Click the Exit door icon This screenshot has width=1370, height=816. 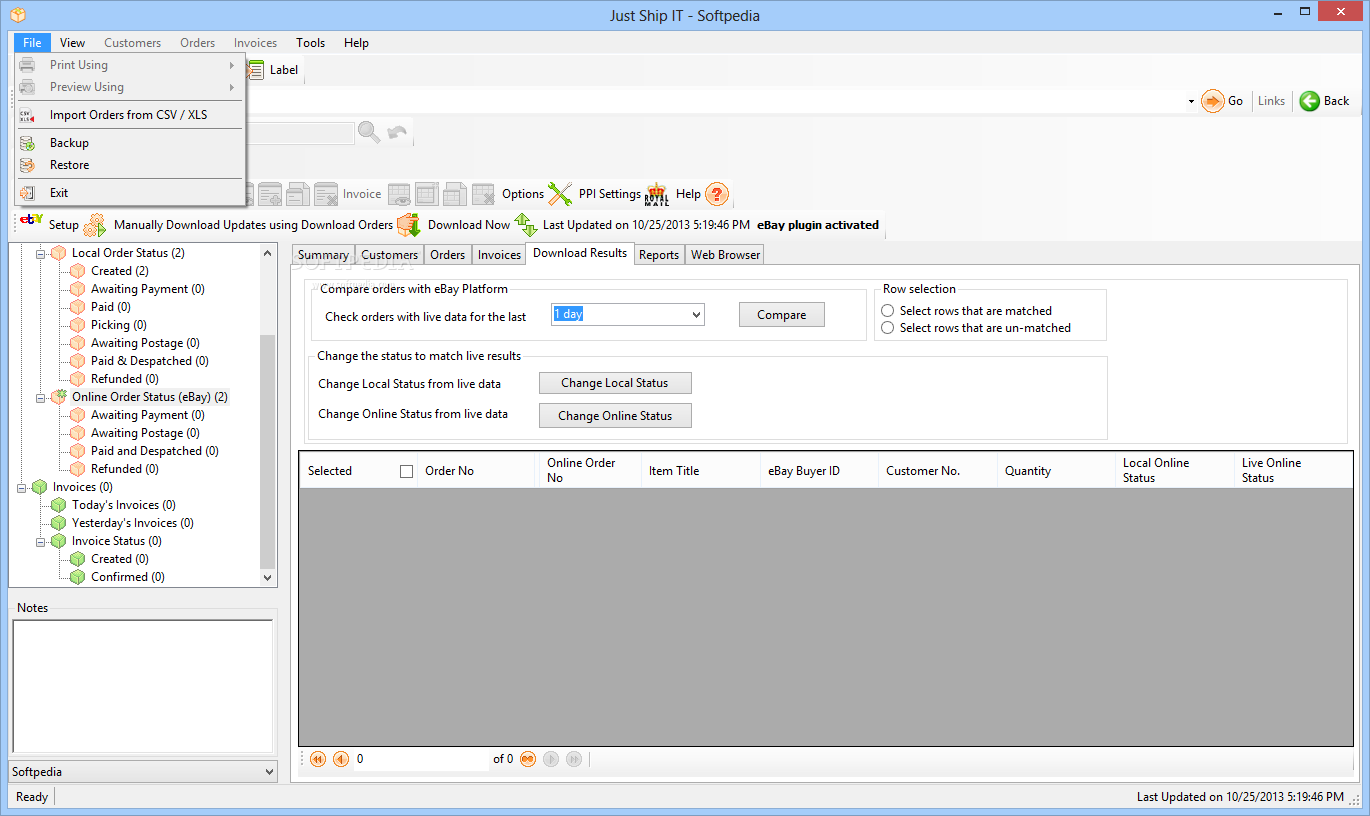pos(28,193)
